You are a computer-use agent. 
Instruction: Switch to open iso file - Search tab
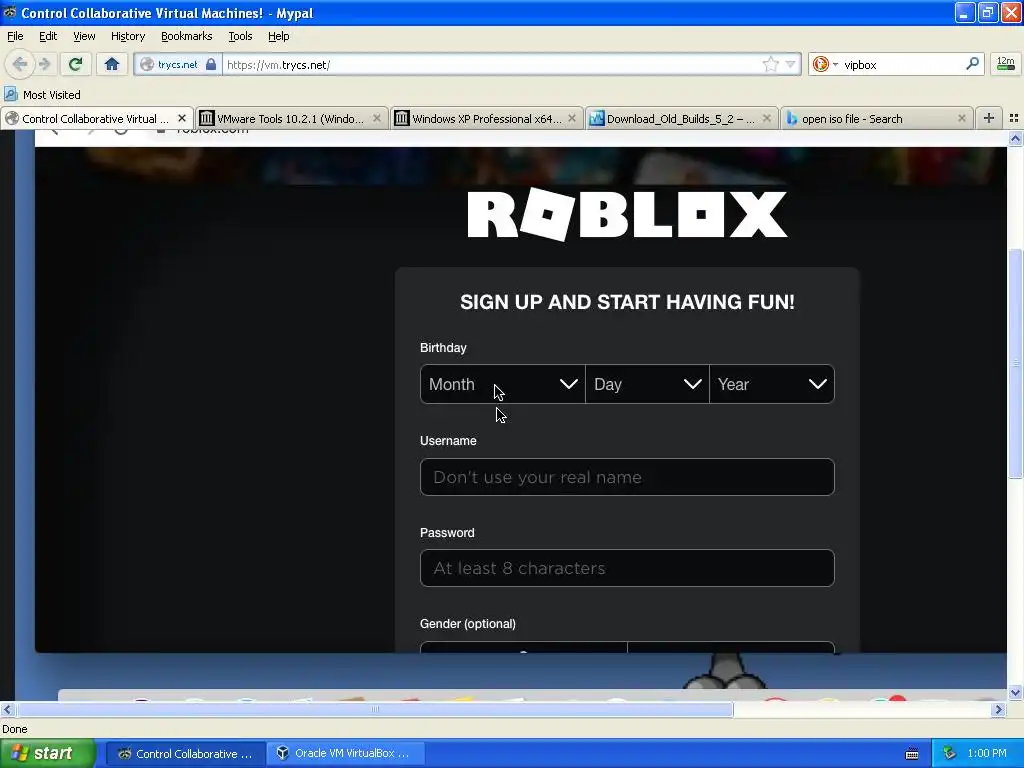click(x=876, y=118)
